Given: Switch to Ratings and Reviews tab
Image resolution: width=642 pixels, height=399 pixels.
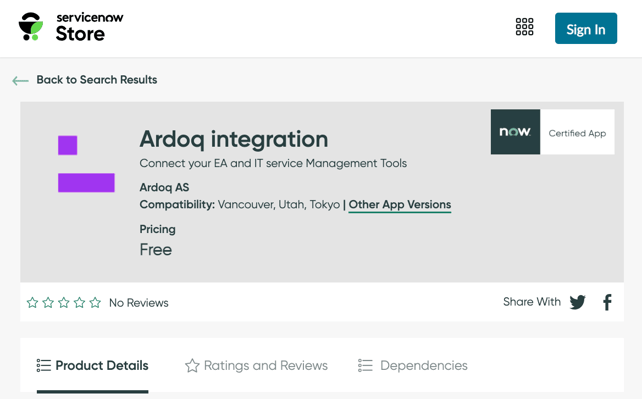Looking at the screenshot, I should pos(256,365).
